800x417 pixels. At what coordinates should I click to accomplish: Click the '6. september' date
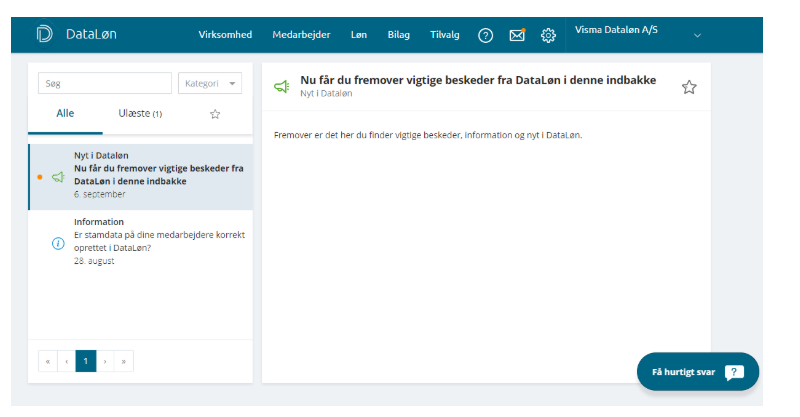[x=99, y=194]
